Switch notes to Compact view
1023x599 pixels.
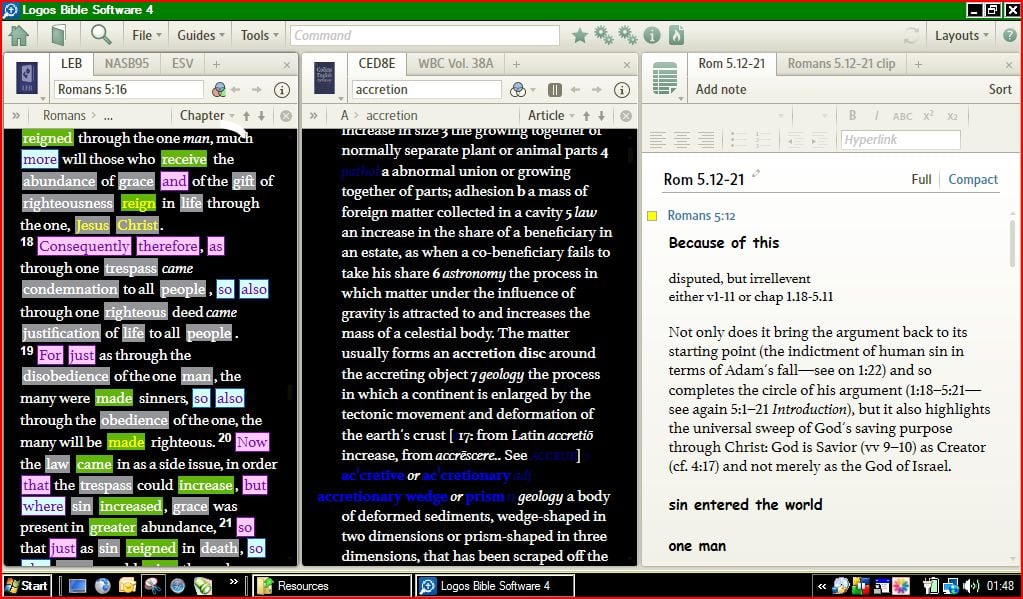973,179
